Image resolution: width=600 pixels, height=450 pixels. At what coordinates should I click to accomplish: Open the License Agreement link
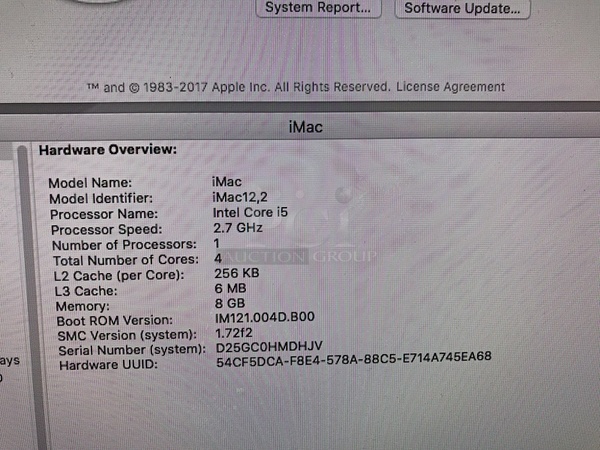450,87
